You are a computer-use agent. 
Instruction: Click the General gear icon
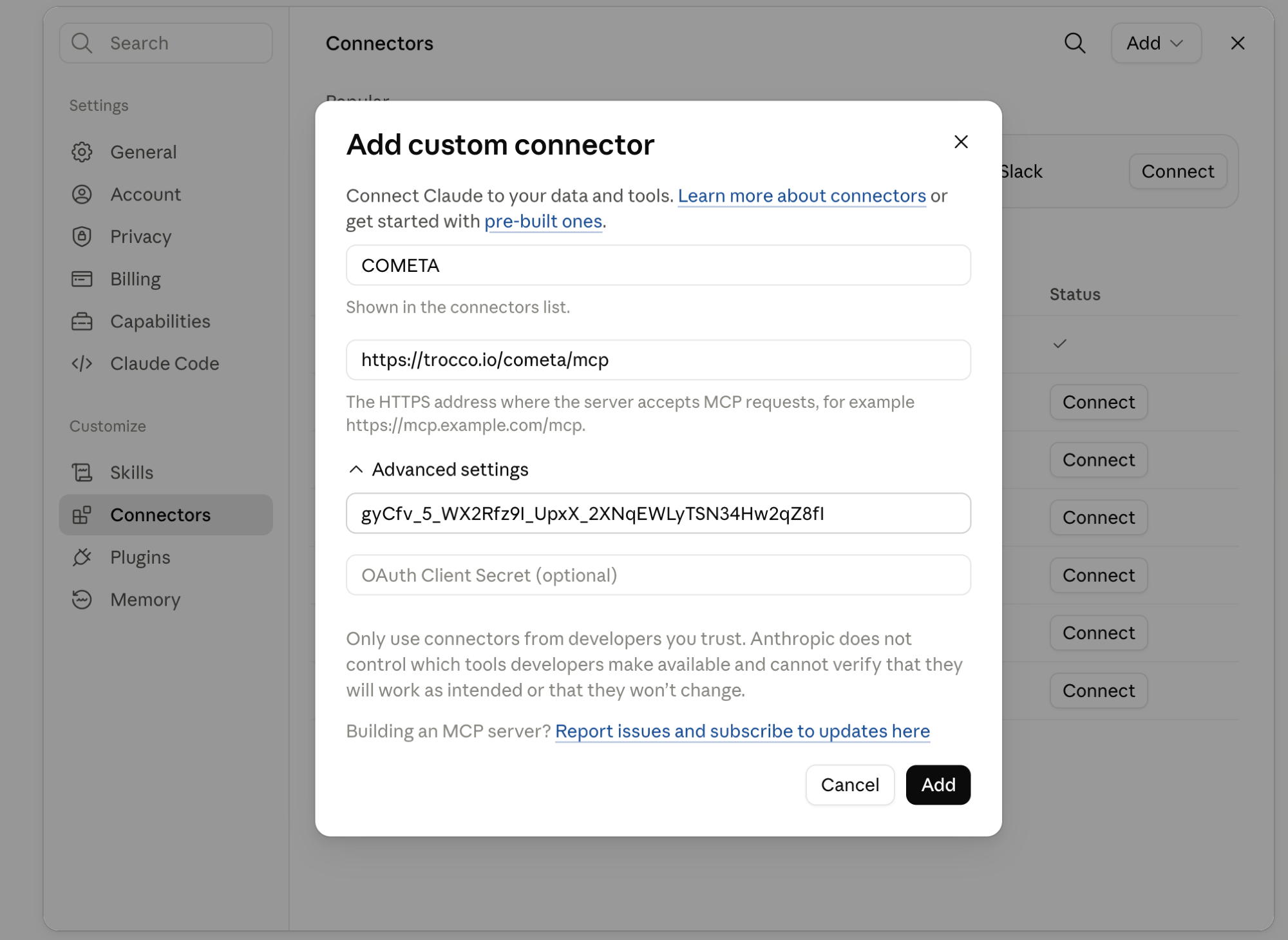(82, 152)
